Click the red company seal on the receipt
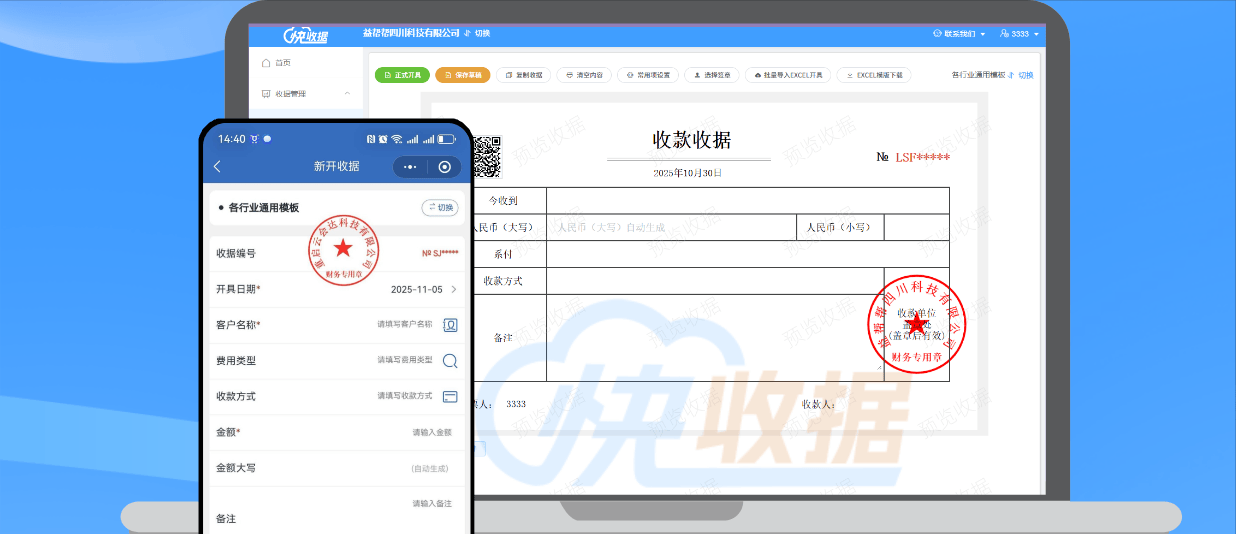Screen dimensions: 1236x534 click(x=916, y=323)
